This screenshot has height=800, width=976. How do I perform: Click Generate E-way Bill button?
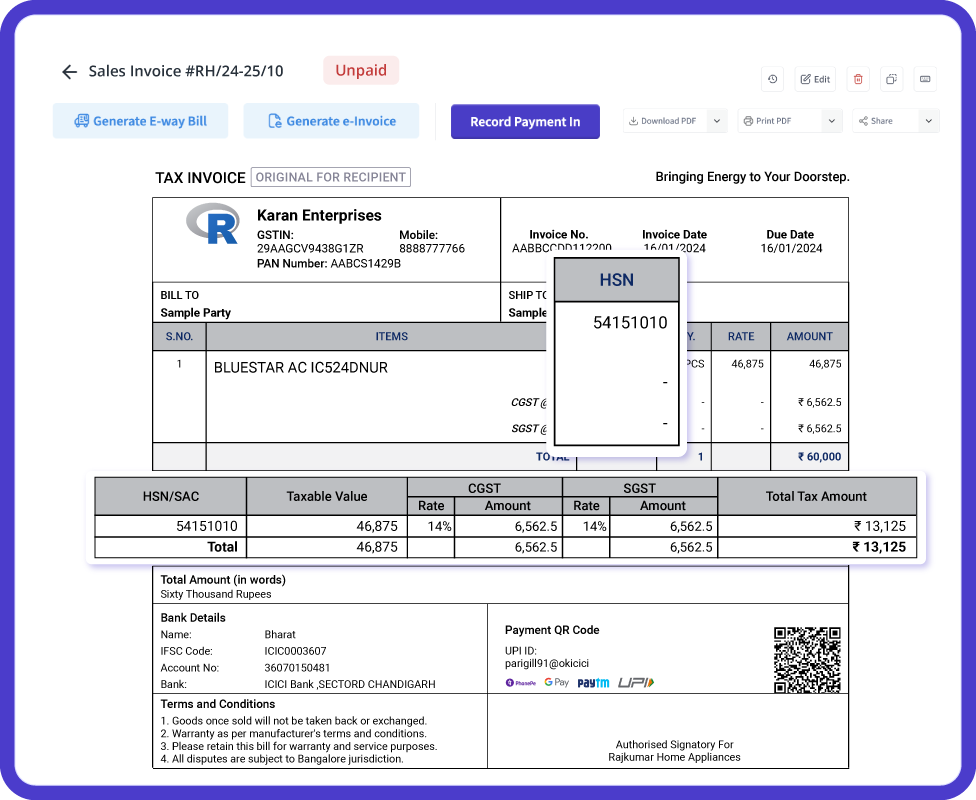141,121
